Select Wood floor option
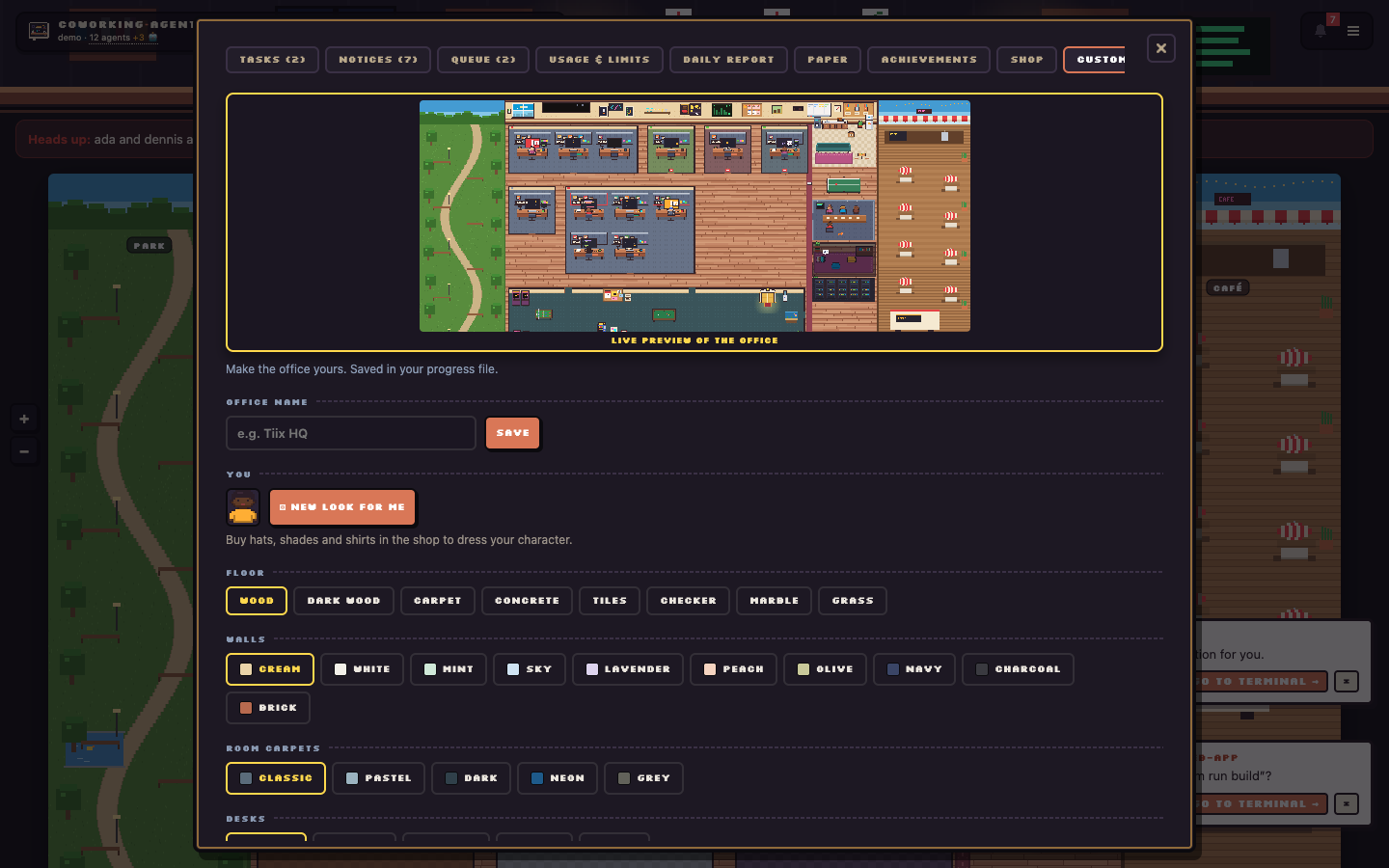 257,601
